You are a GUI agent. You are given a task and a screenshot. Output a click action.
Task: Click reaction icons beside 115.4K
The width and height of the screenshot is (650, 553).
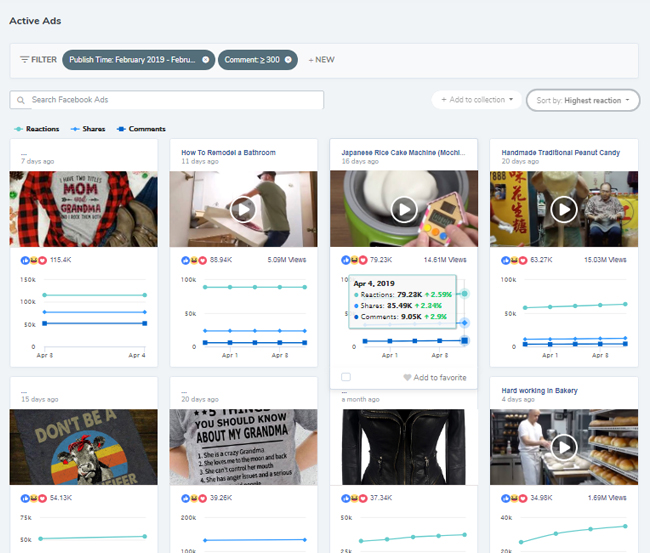click(34, 260)
